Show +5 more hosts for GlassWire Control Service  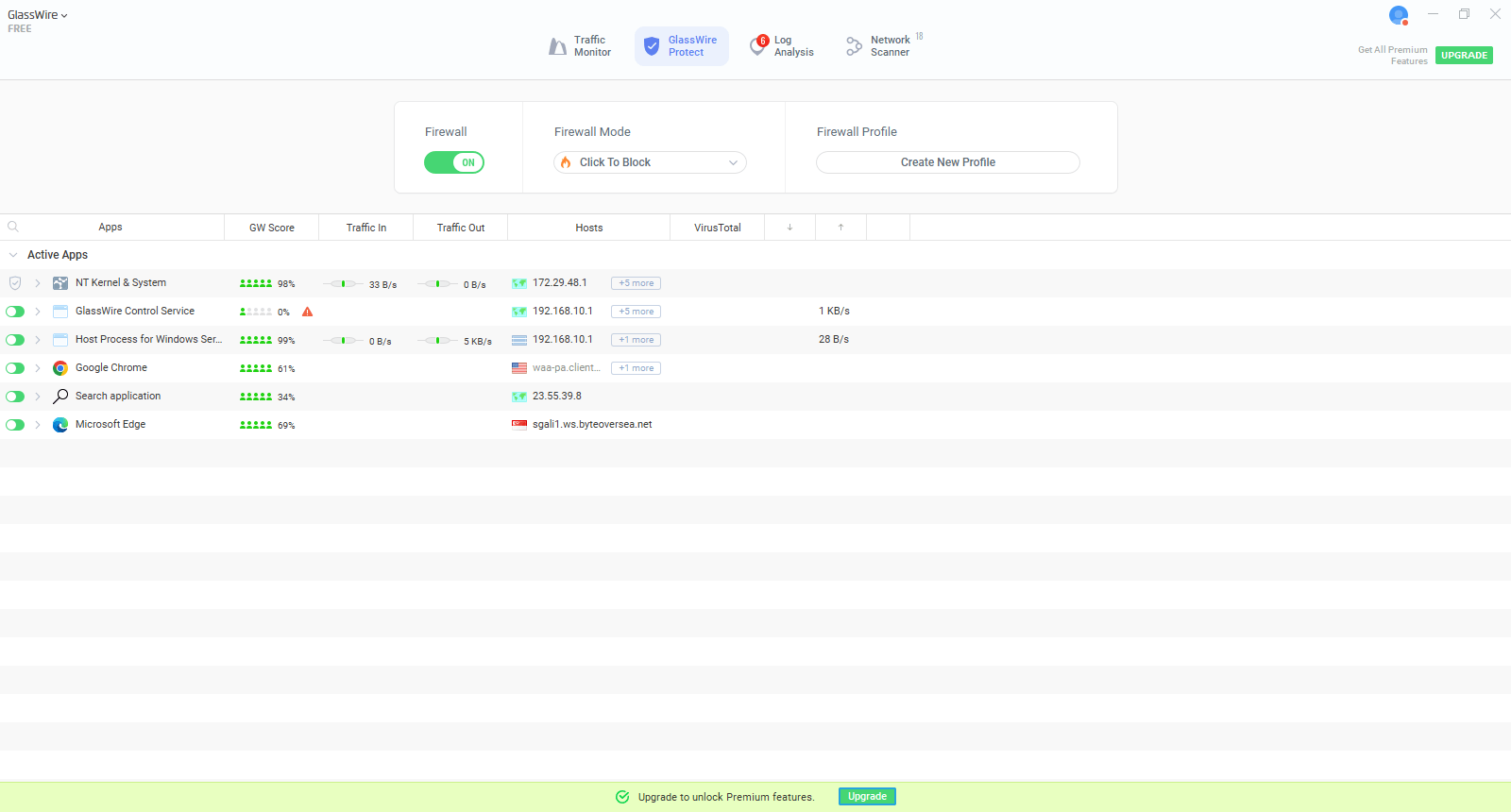[x=636, y=312]
